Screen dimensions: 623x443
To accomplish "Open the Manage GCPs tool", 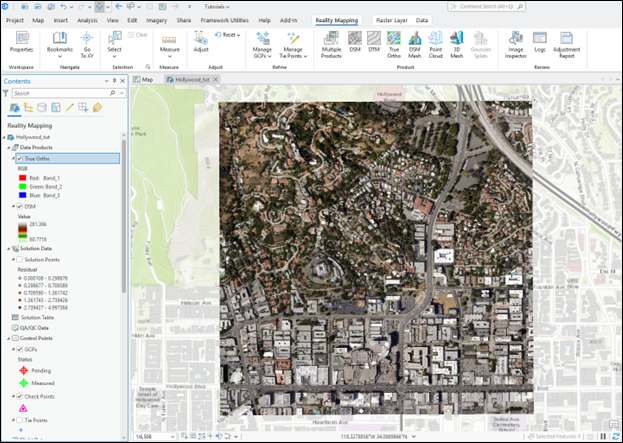I will pos(262,44).
